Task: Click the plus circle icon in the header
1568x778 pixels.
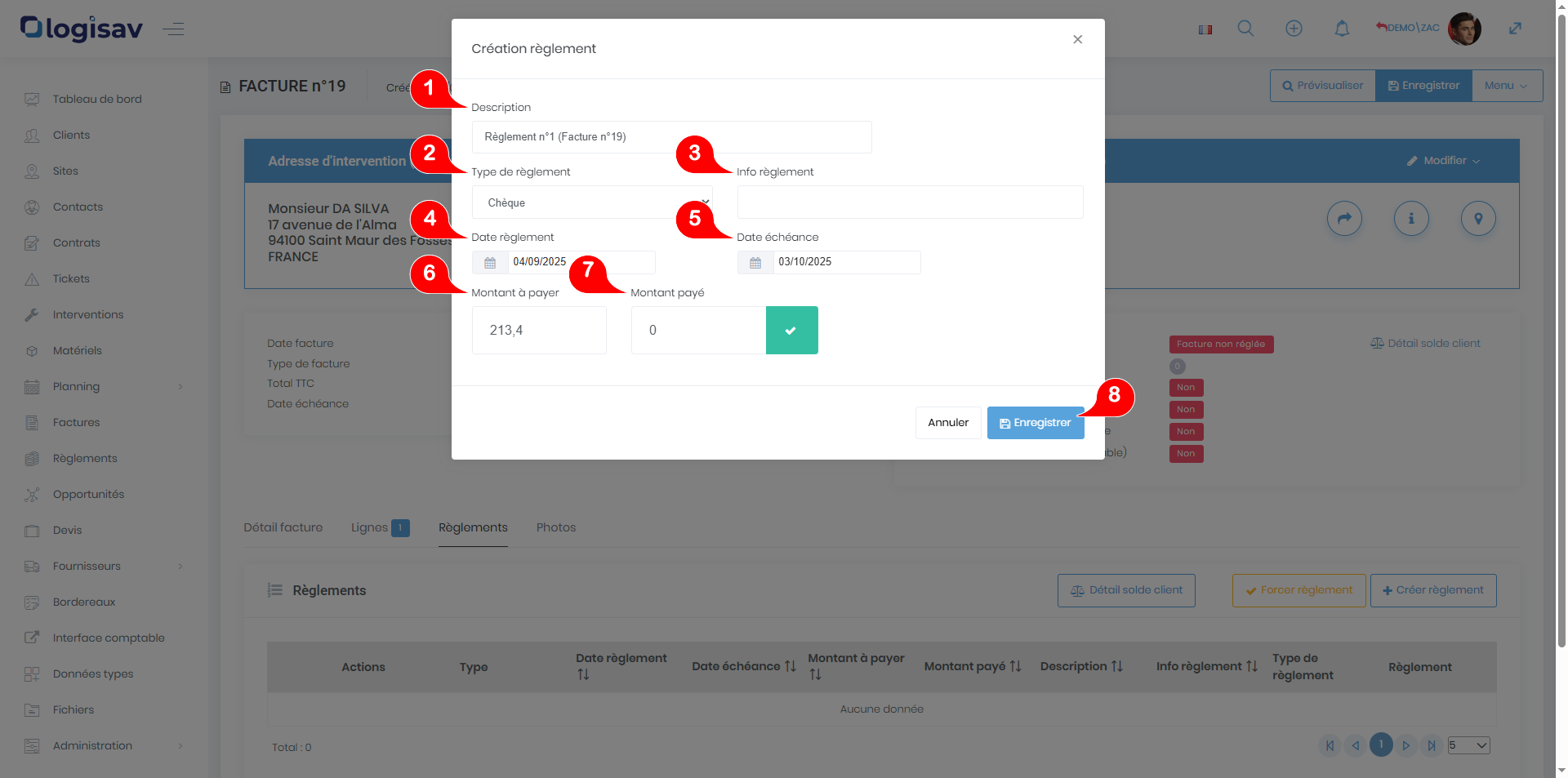Action: tap(1294, 29)
